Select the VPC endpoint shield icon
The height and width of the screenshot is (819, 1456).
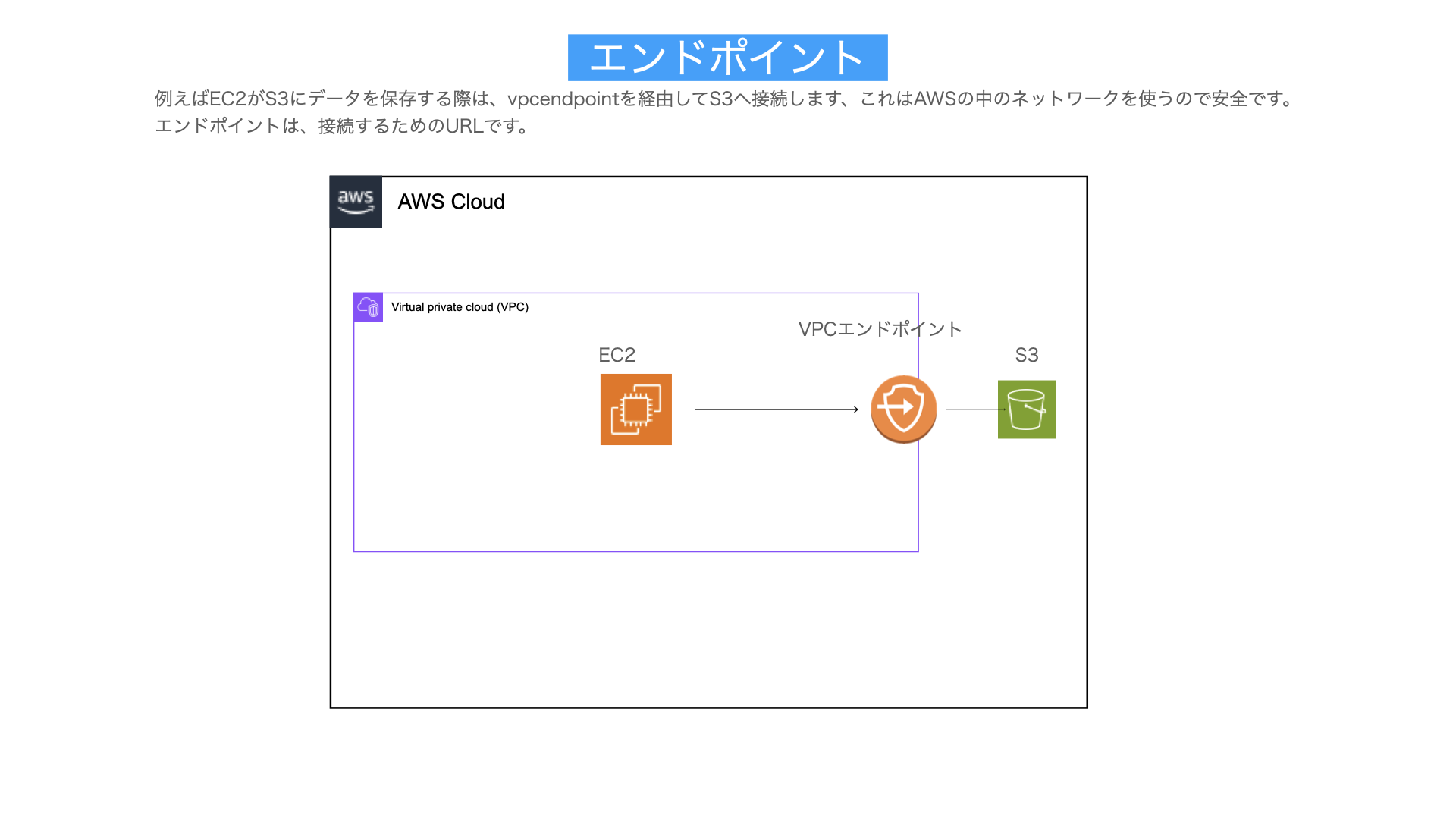pyautogui.click(x=903, y=409)
